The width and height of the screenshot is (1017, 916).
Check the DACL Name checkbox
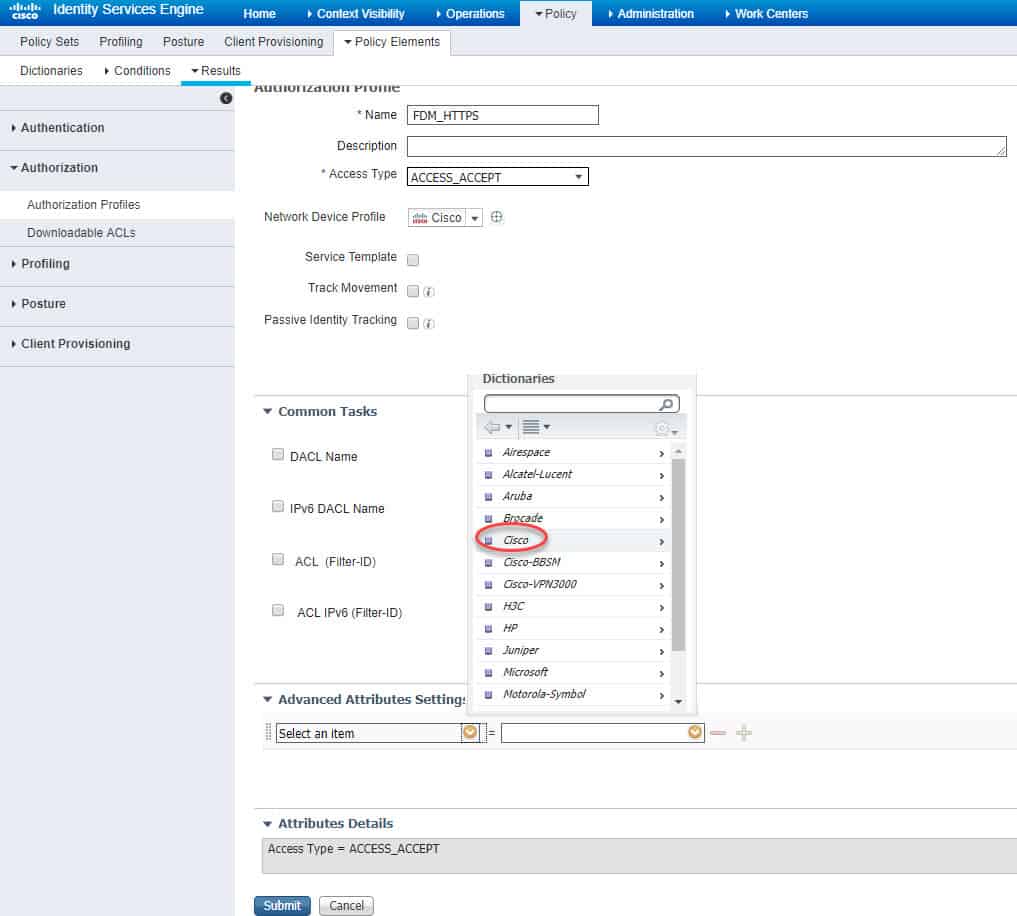(278, 454)
